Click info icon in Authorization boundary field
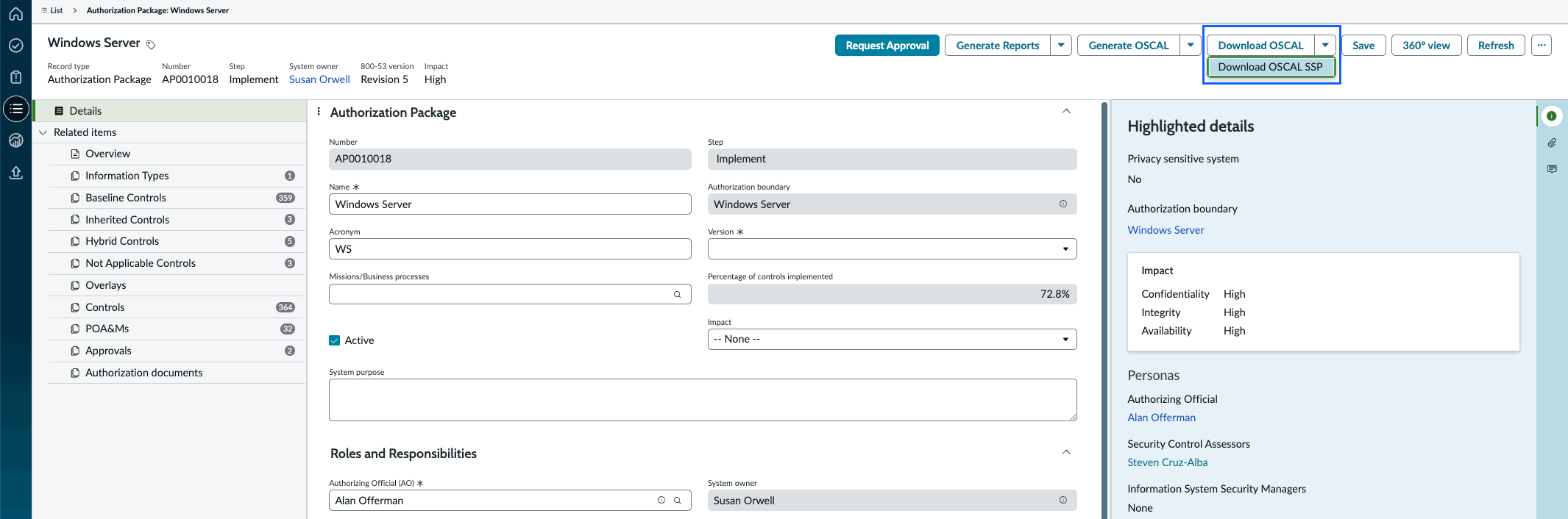Viewport: 1568px width, 519px height. (x=1063, y=204)
